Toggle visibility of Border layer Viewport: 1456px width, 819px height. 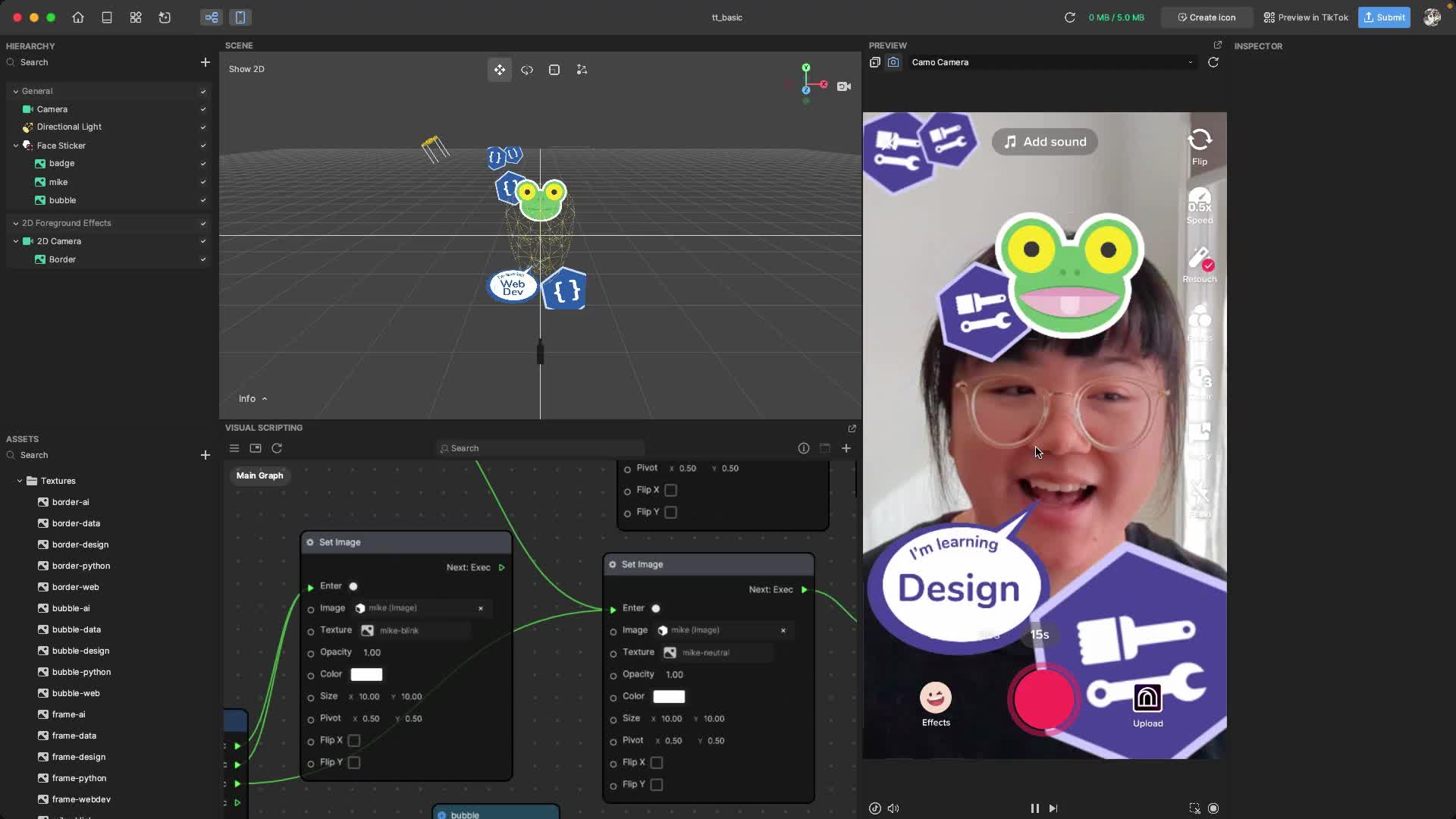coord(203,259)
